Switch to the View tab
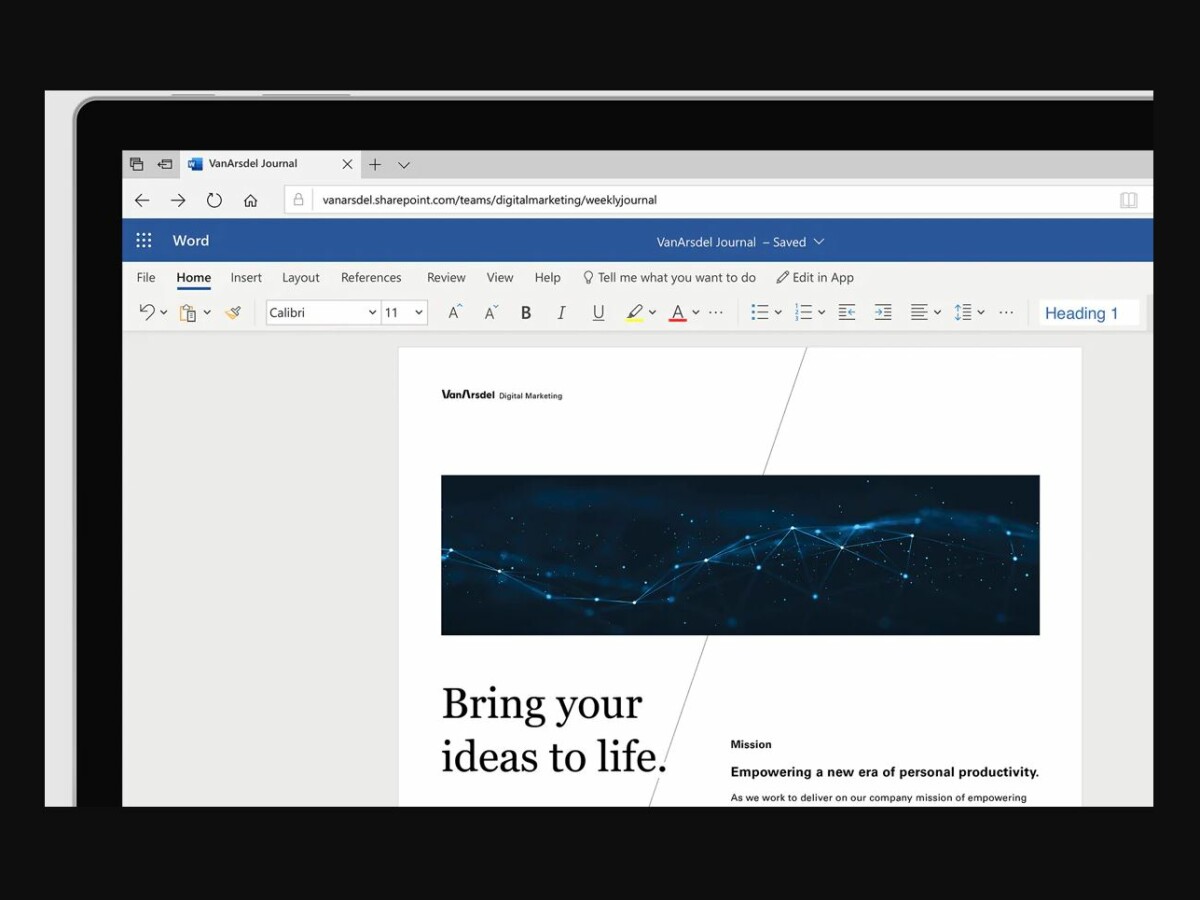This screenshot has height=900, width=1200. [x=500, y=278]
